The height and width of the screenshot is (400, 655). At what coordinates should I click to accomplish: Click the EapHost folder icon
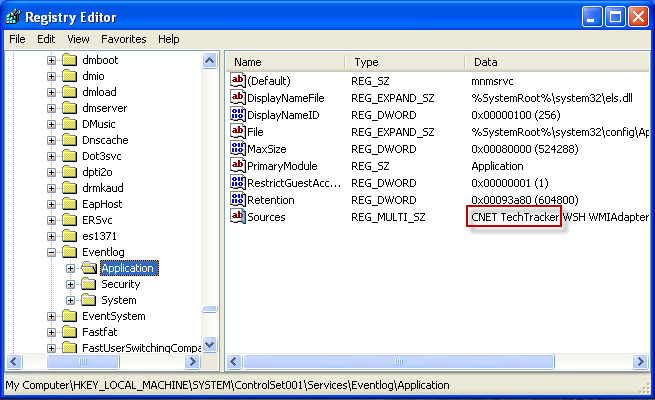click(x=69, y=204)
